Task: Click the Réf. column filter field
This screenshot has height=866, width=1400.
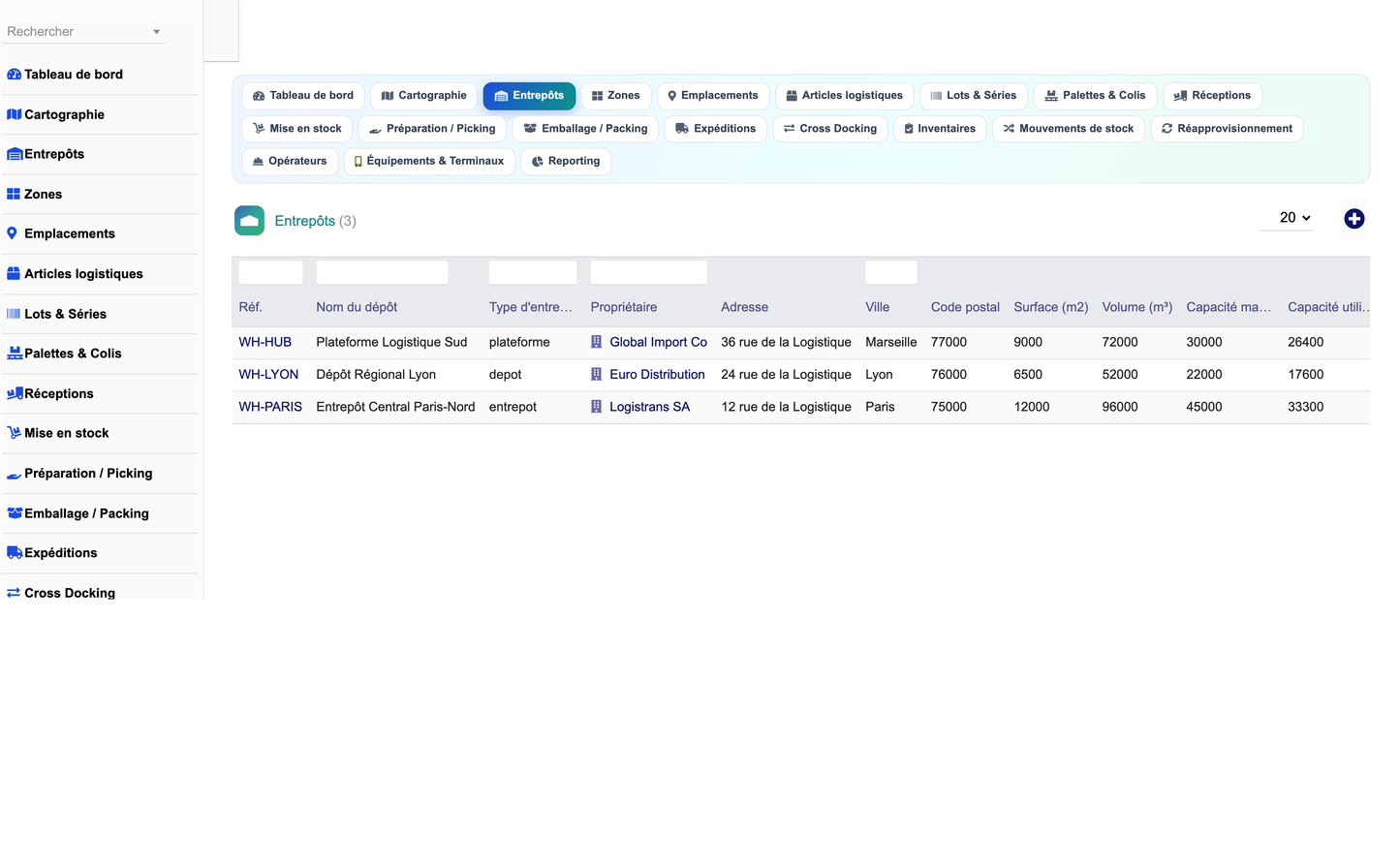Action: coord(270,272)
